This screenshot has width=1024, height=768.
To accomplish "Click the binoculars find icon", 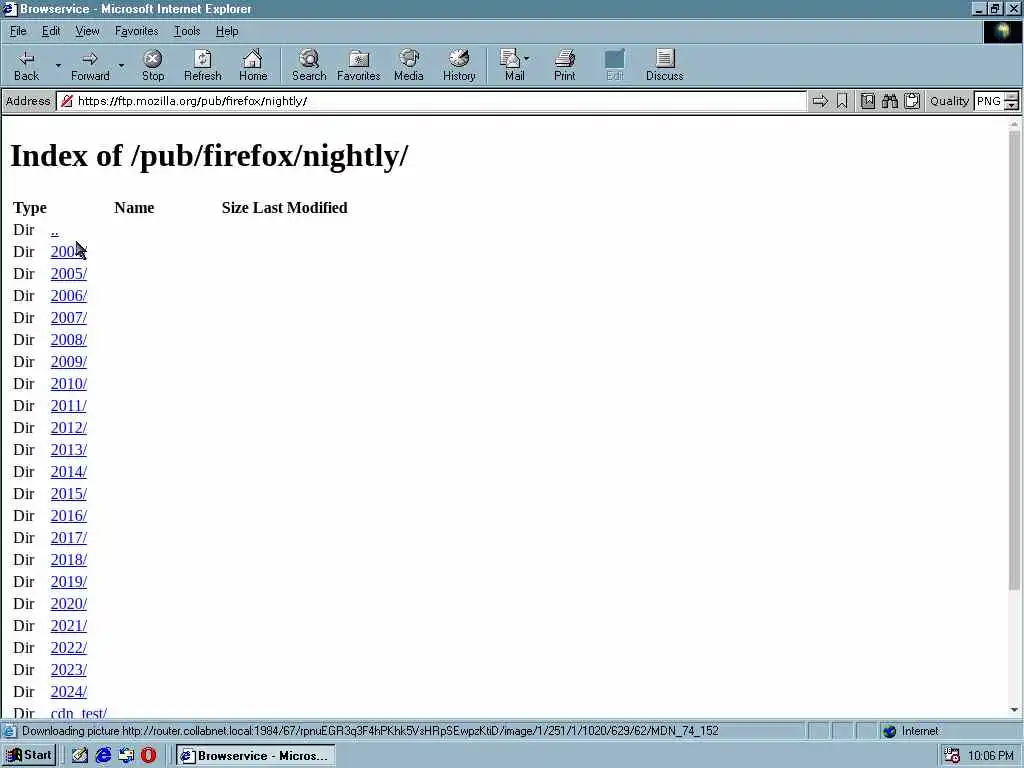I will [889, 101].
